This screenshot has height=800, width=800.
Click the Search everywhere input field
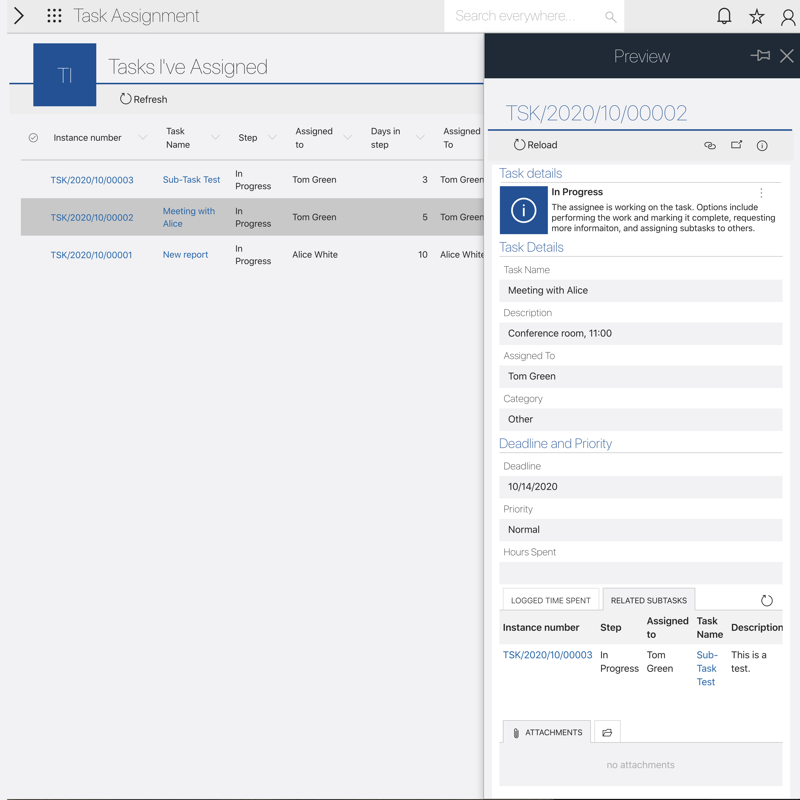[x=525, y=16]
